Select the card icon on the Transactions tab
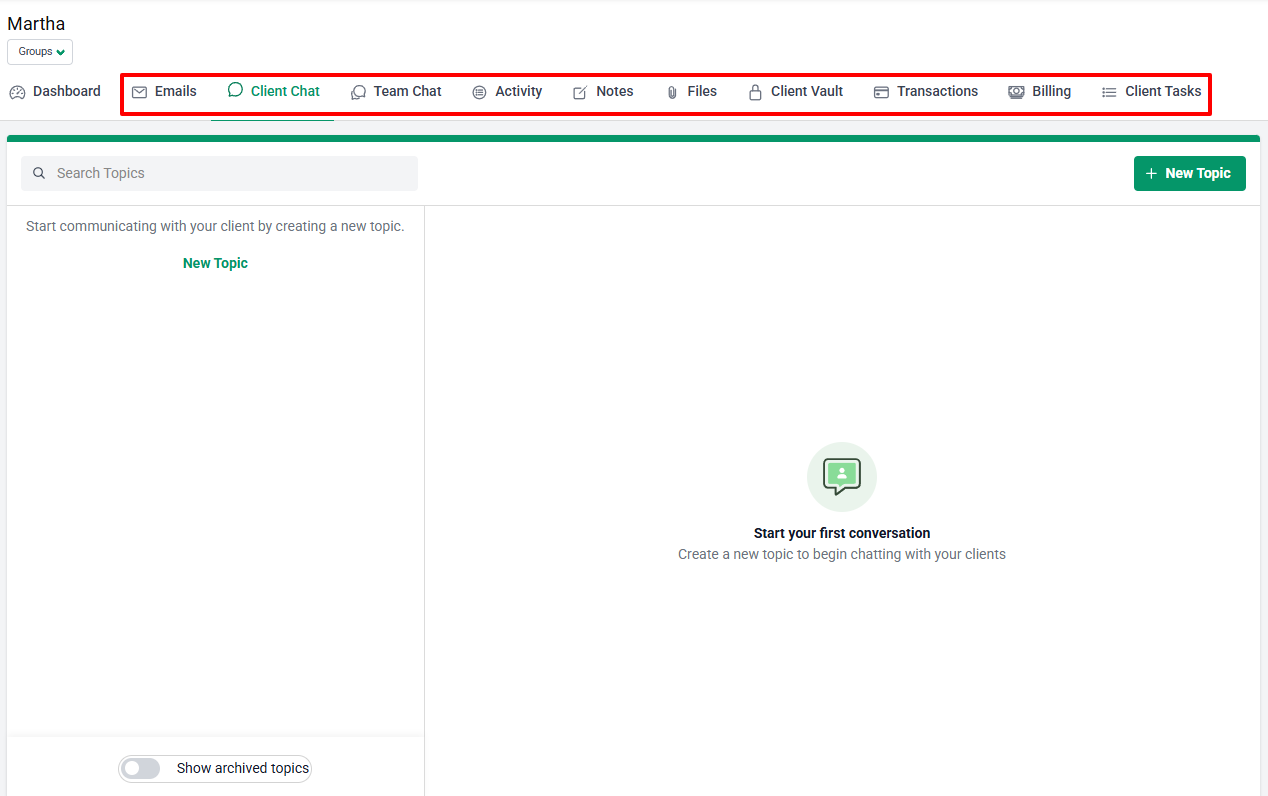 (881, 91)
